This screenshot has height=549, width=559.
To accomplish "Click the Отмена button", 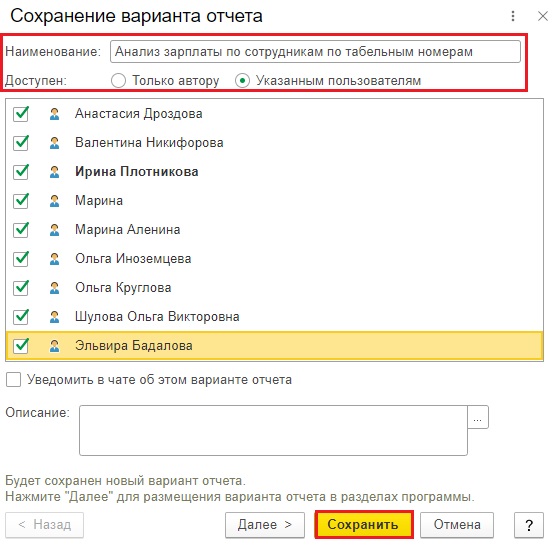I will click(x=457, y=525).
